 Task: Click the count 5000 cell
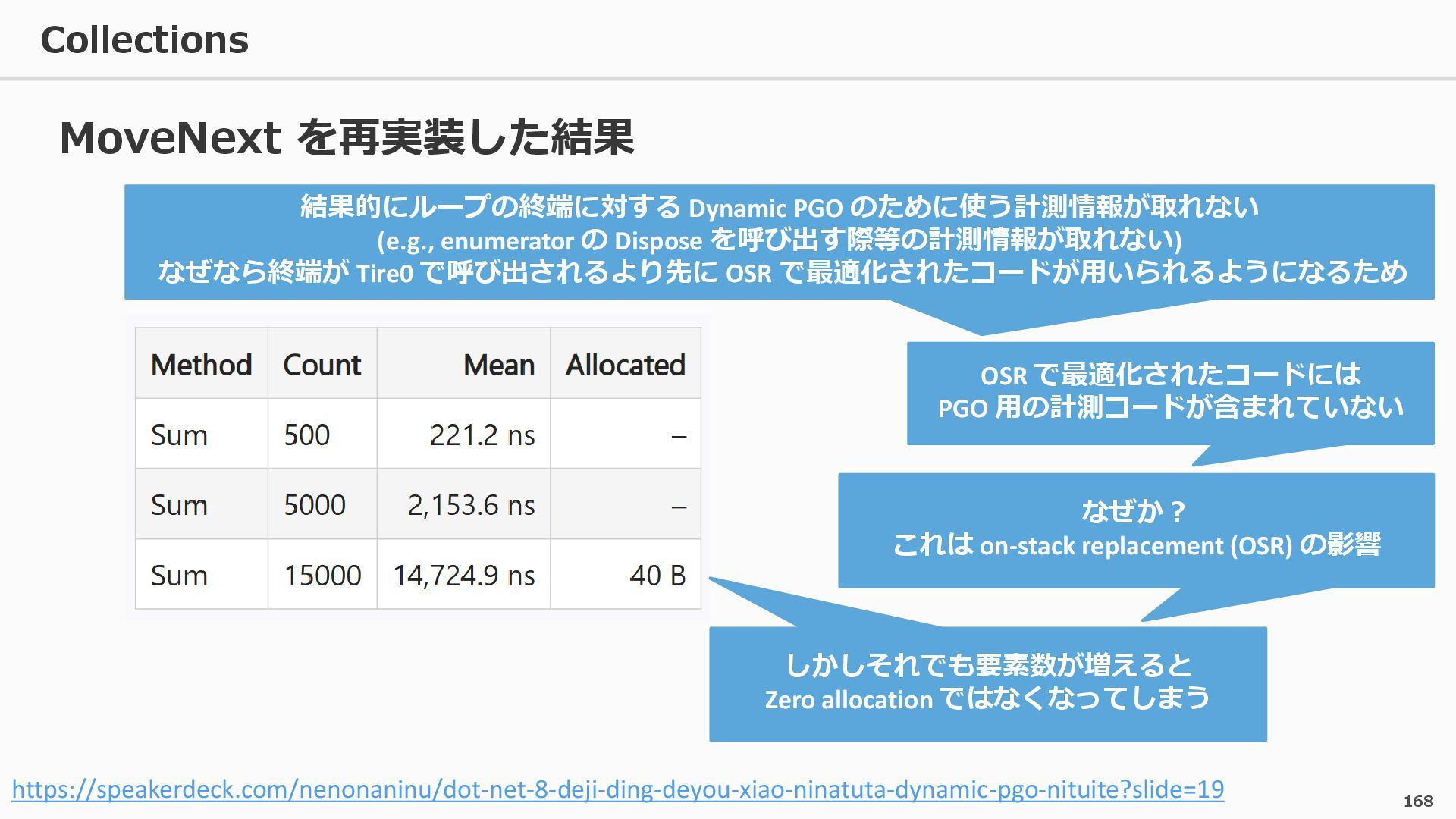pyautogui.click(x=315, y=505)
